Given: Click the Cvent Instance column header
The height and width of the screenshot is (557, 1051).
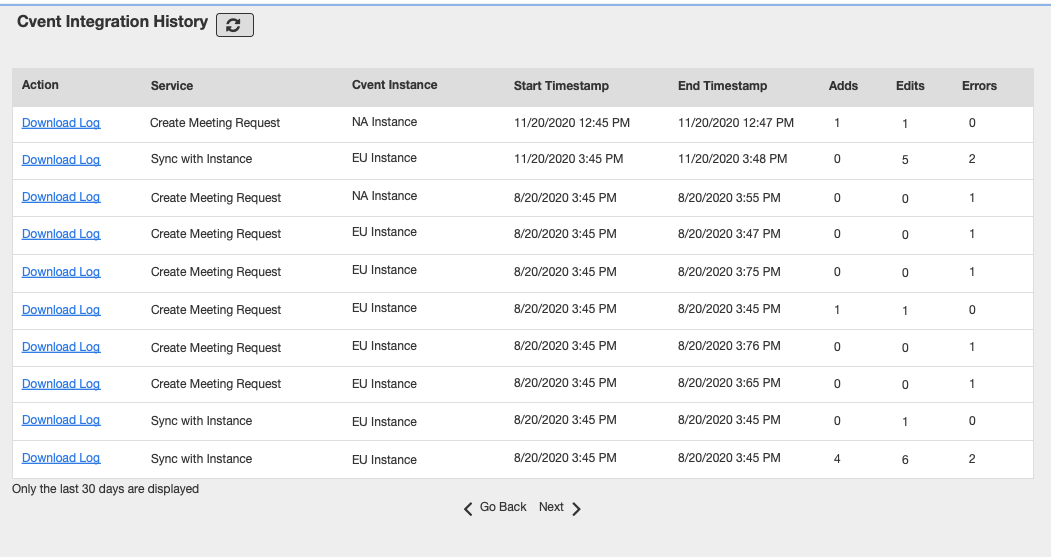Looking at the screenshot, I should [394, 85].
